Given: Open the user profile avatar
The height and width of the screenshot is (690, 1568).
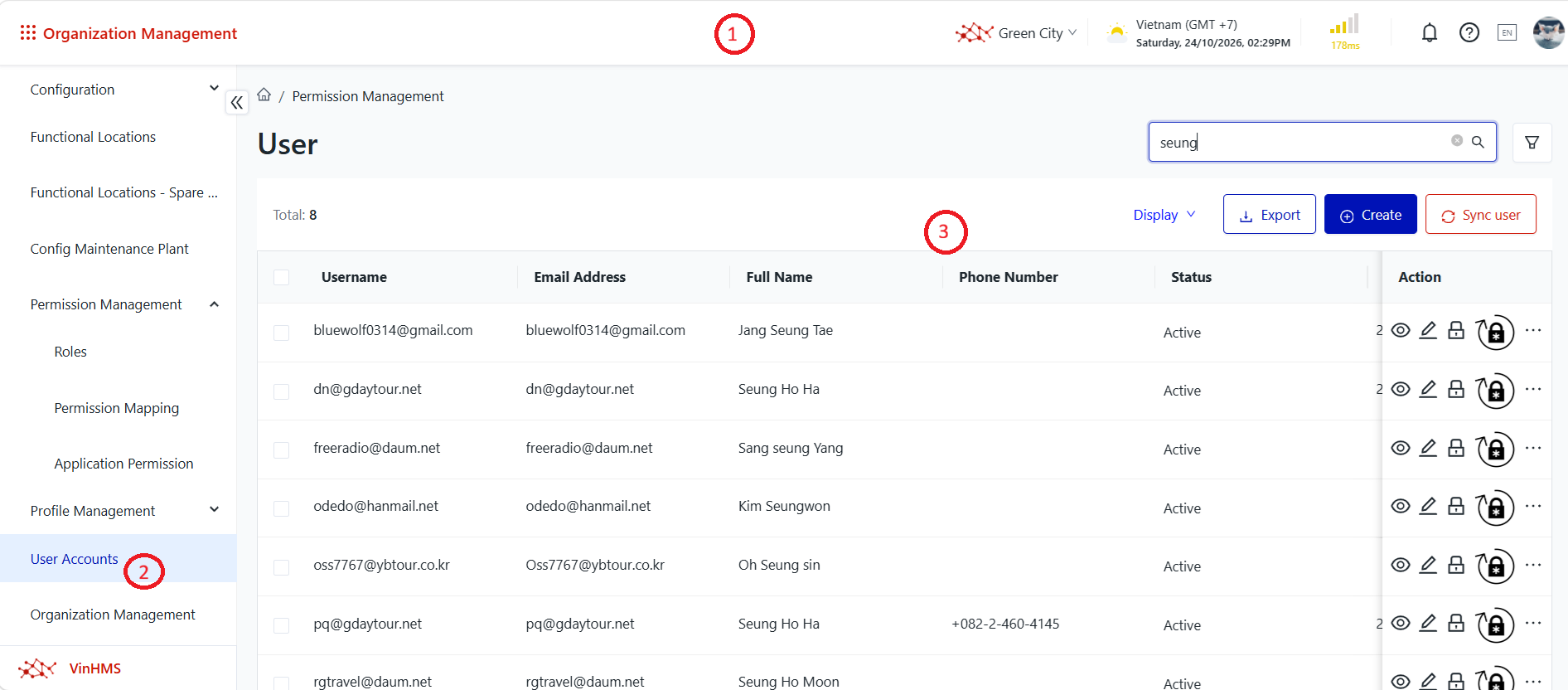Looking at the screenshot, I should pos(1548,32).
